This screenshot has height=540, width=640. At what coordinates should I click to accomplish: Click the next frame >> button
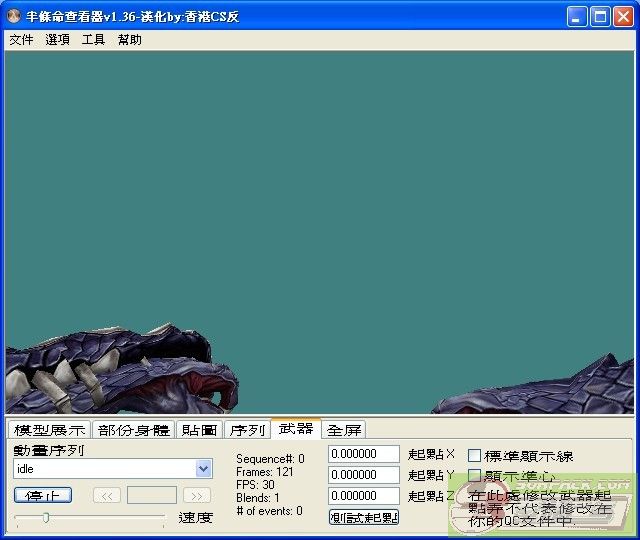click(197, 495)
